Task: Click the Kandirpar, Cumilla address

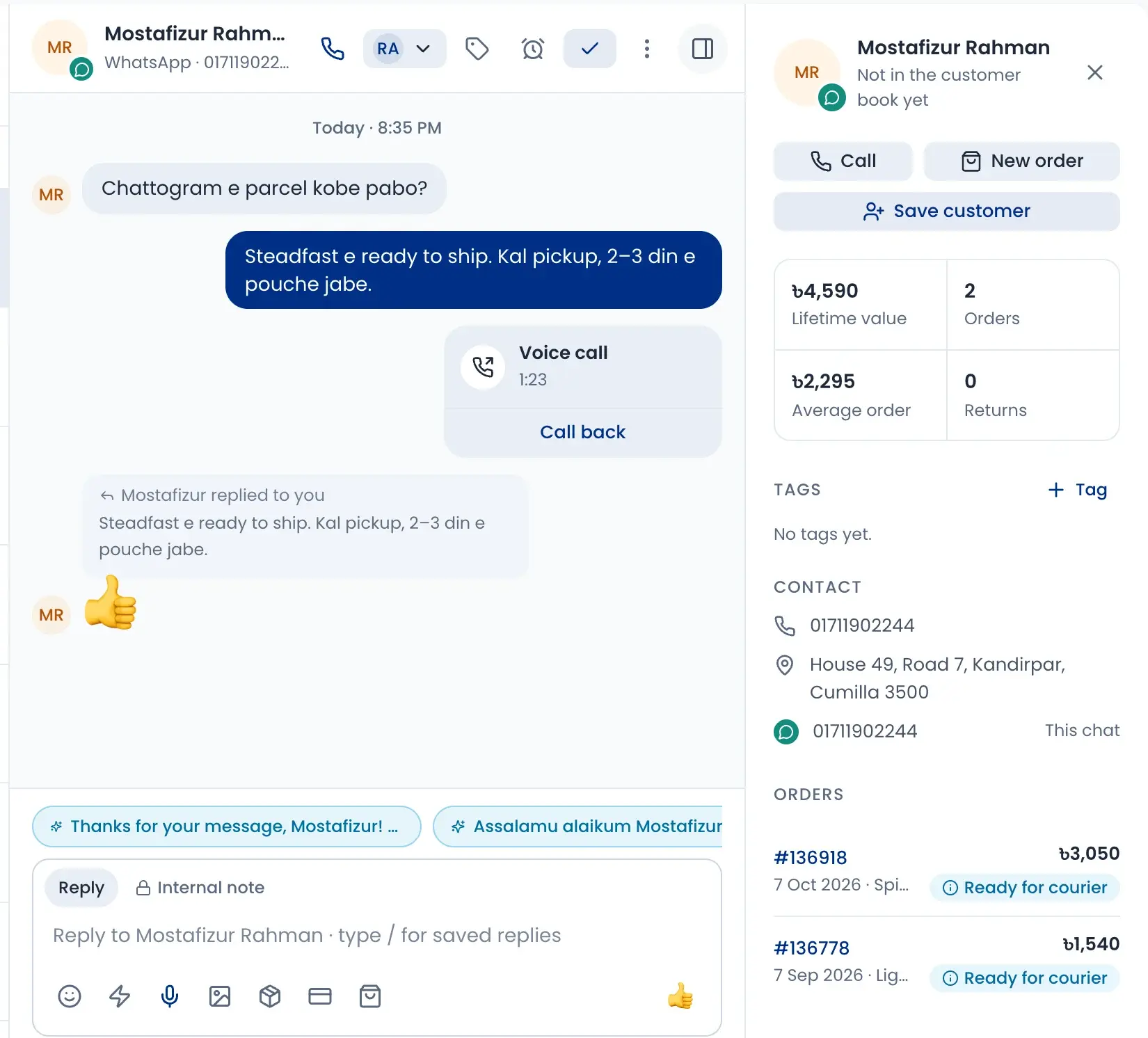Action: [x=937, y=678]
